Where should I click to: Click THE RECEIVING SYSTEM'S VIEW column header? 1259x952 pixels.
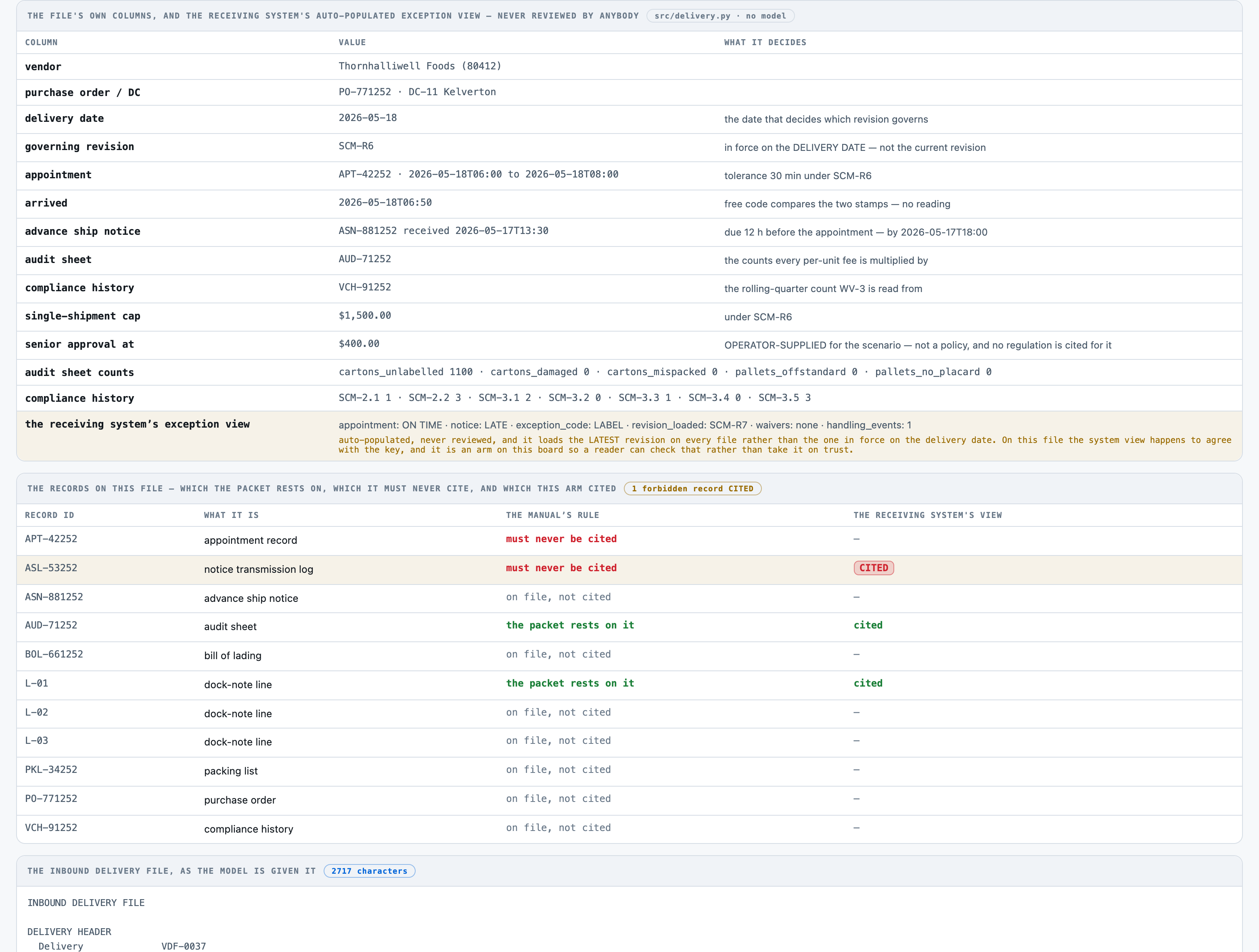point(928,515)
